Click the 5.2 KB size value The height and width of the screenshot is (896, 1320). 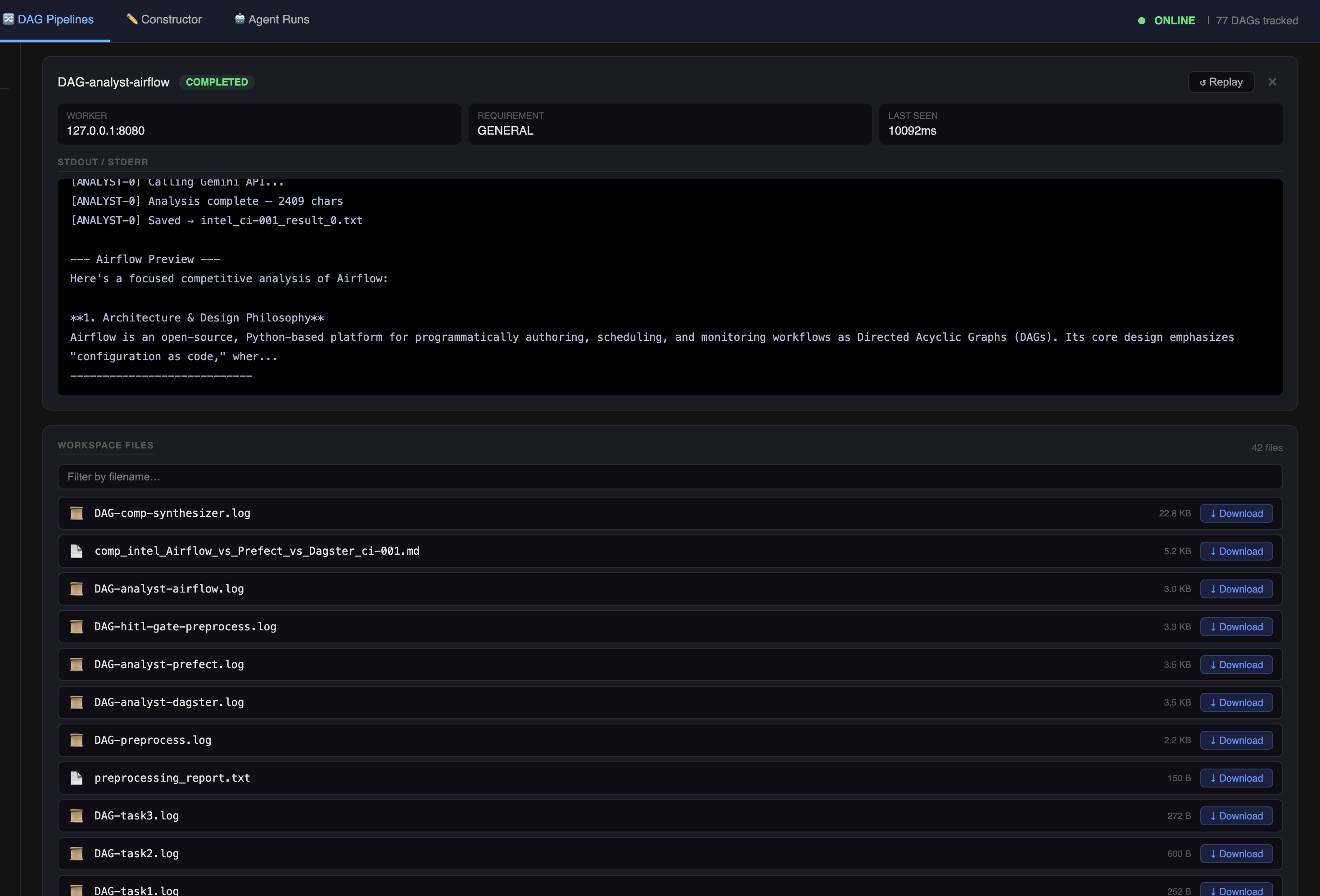point(1177,551)
